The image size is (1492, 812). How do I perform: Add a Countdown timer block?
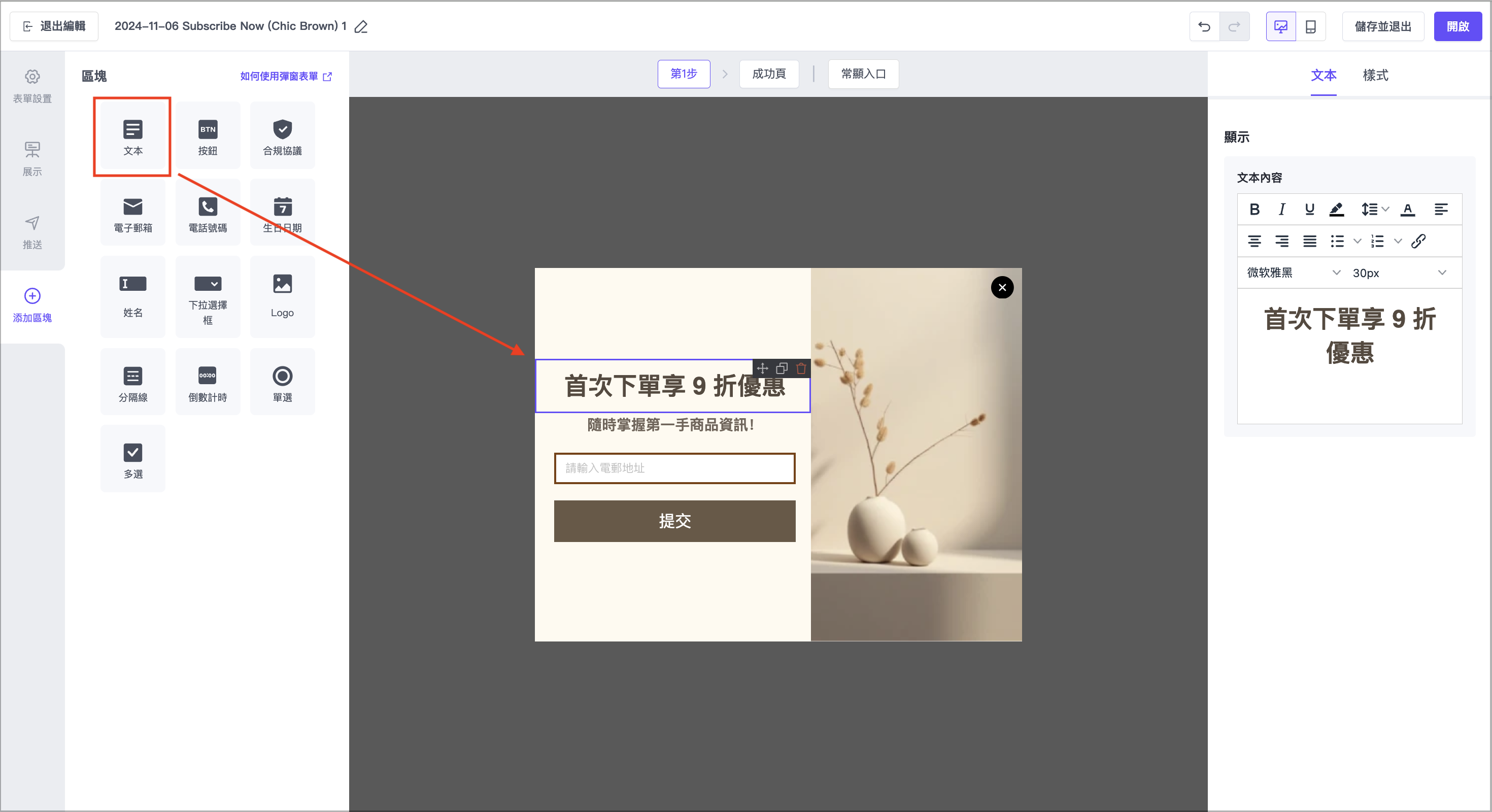coord(208,382)
